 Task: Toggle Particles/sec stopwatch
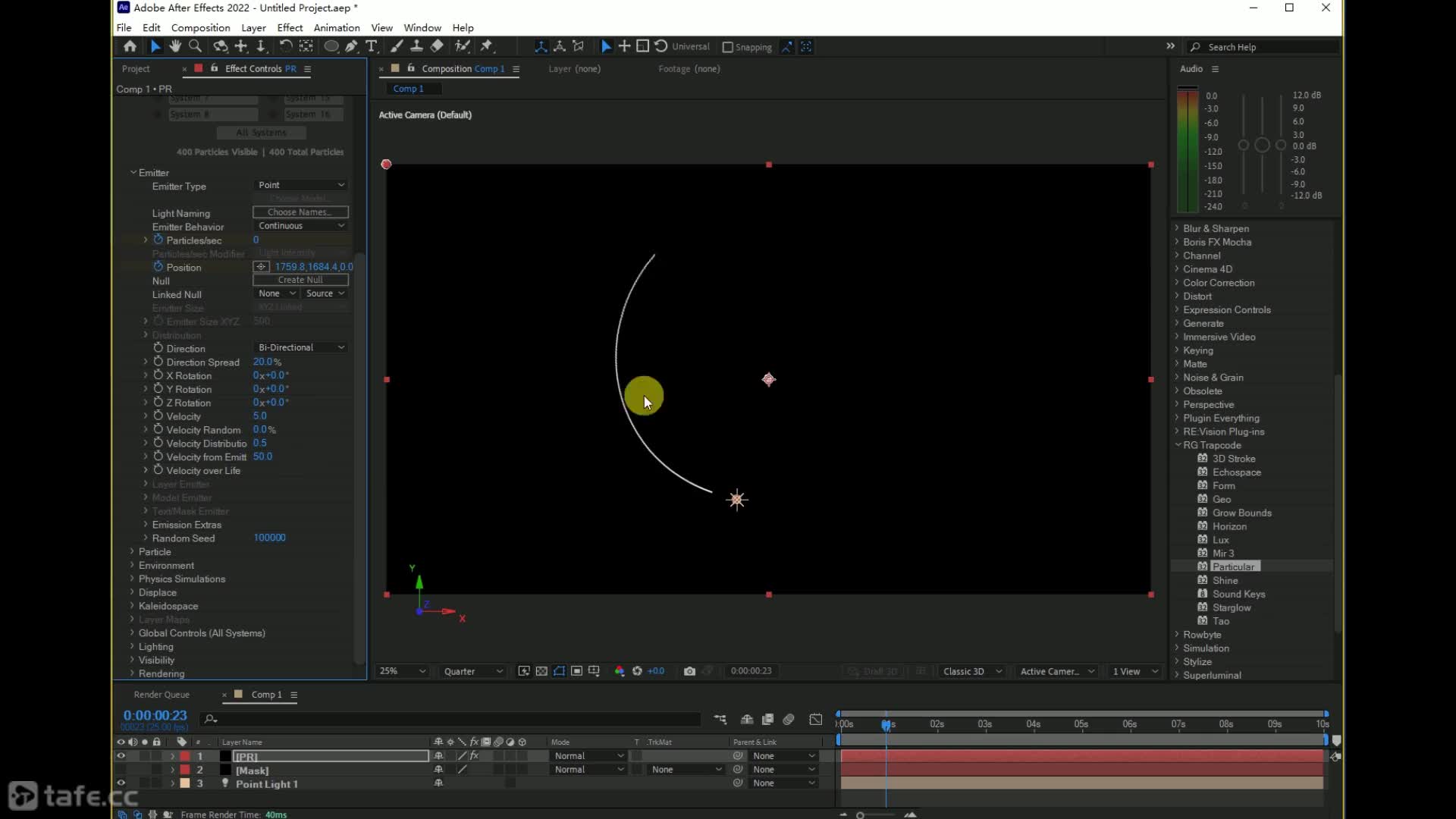click(158, 240)
